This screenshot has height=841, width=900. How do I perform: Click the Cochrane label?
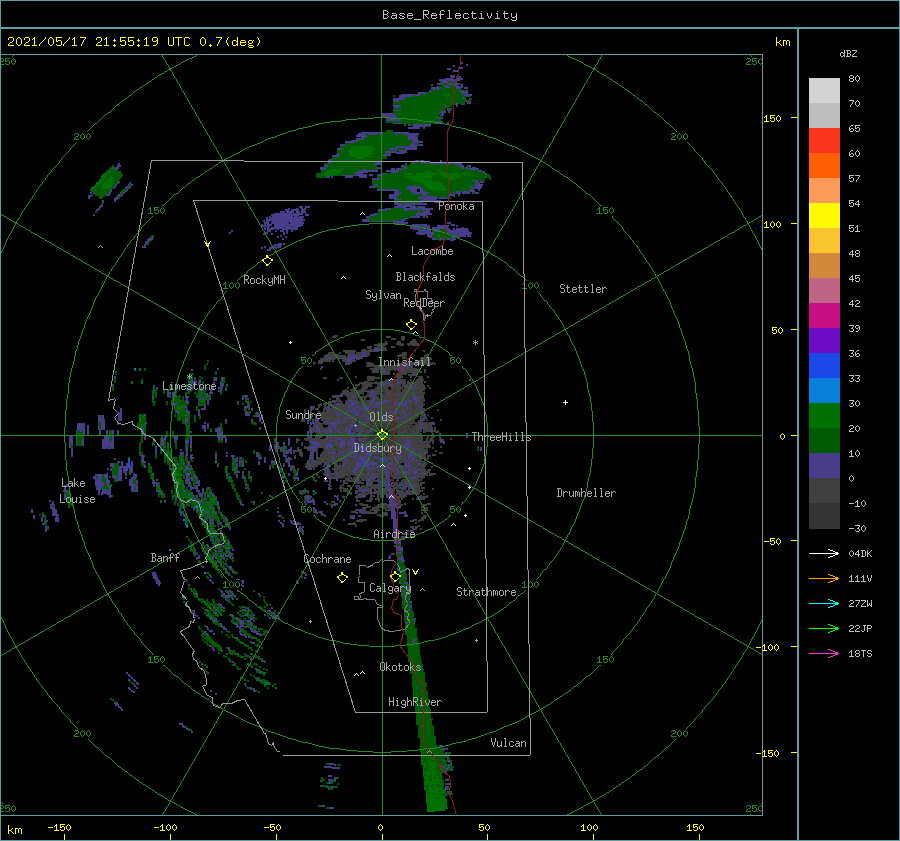[x=327, y=559]
